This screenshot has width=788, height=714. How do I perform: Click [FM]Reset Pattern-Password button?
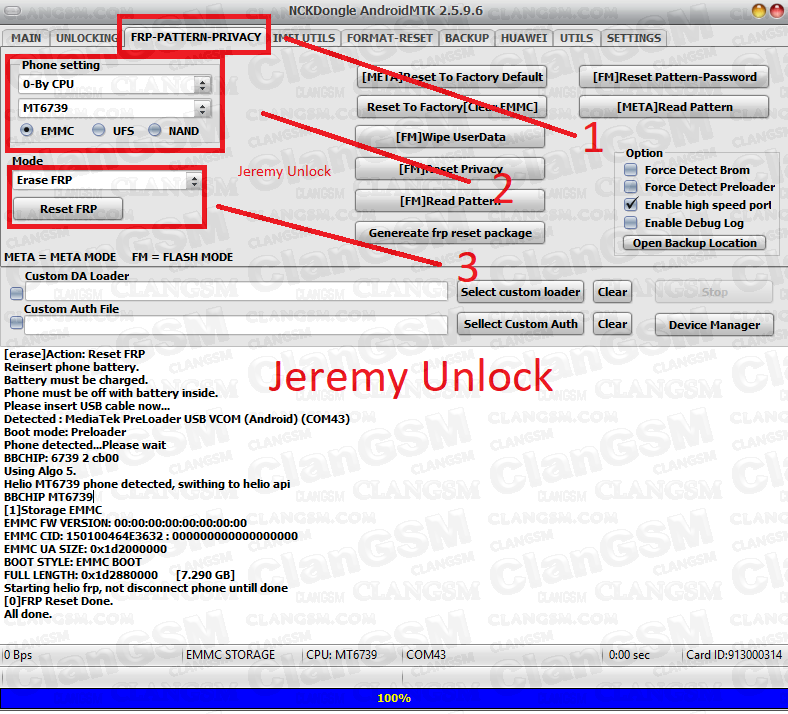pyautogui.click(x=674, y=77)
